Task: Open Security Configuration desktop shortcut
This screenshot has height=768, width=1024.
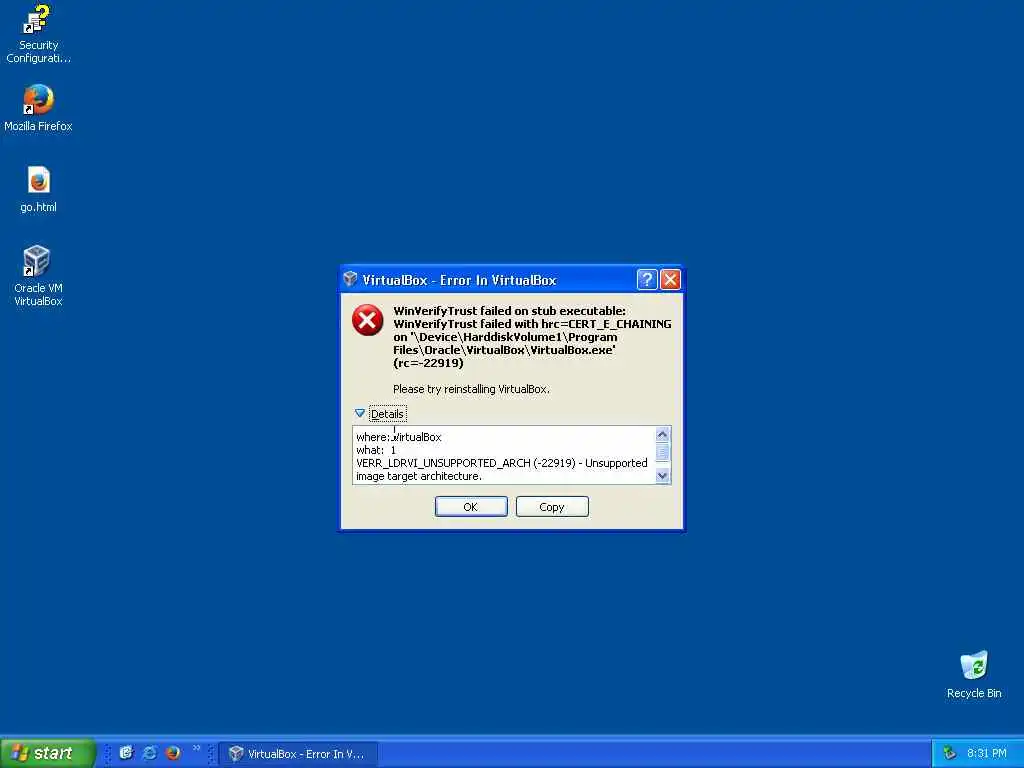Action: (38, 33)
